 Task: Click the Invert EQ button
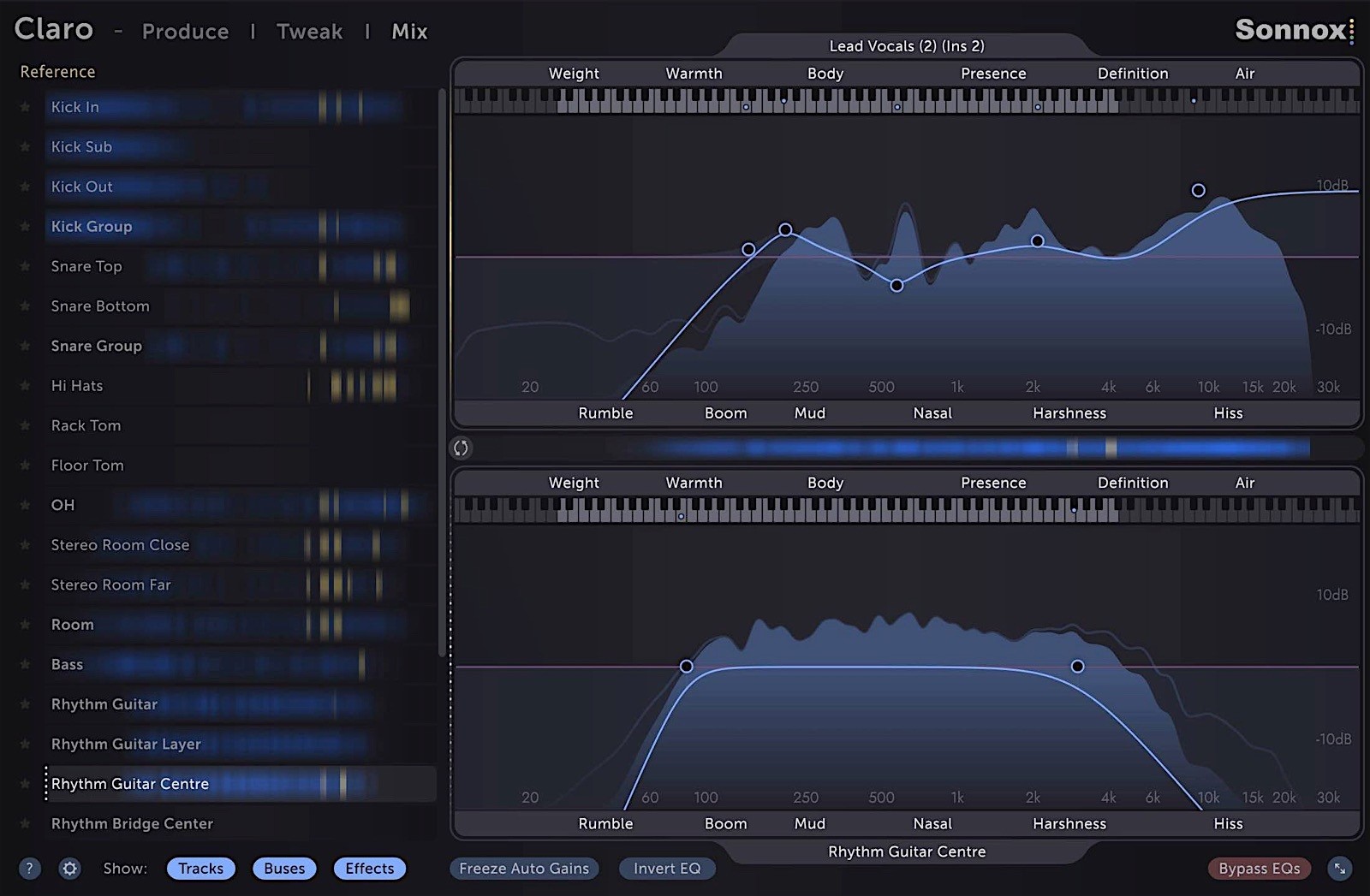coord(667,869)
